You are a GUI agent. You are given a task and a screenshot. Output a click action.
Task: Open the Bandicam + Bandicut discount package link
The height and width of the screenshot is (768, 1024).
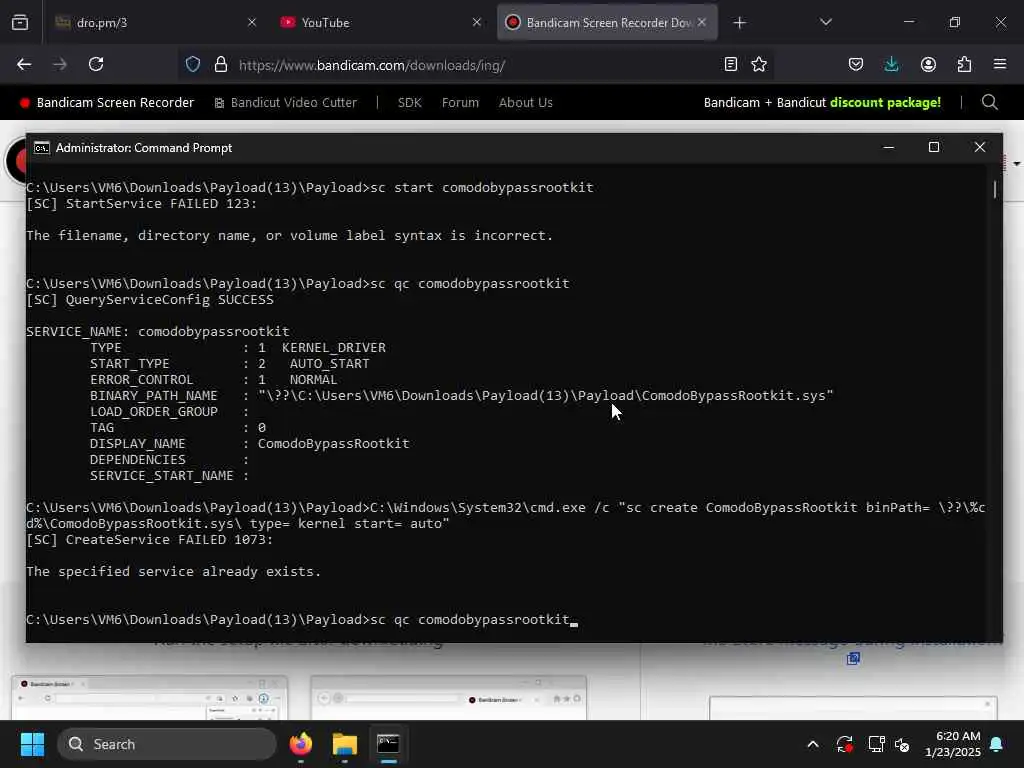click(x=822, y=103)
